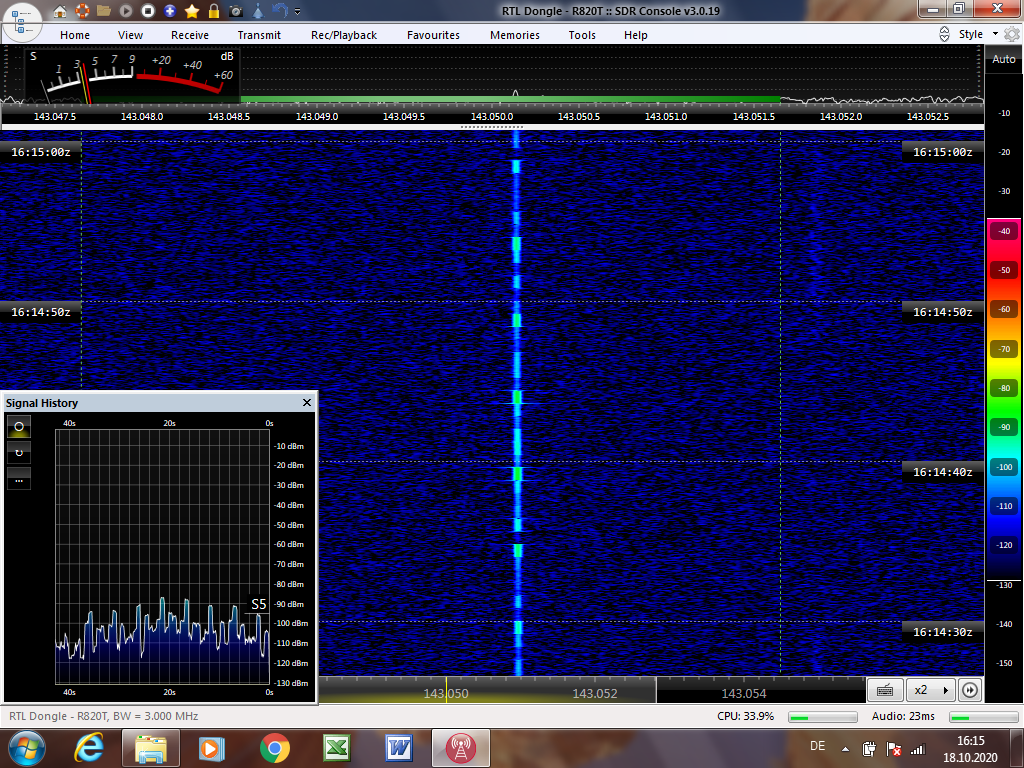
Task: Click the network signal tray icon
Action: [x=918, y=749]
